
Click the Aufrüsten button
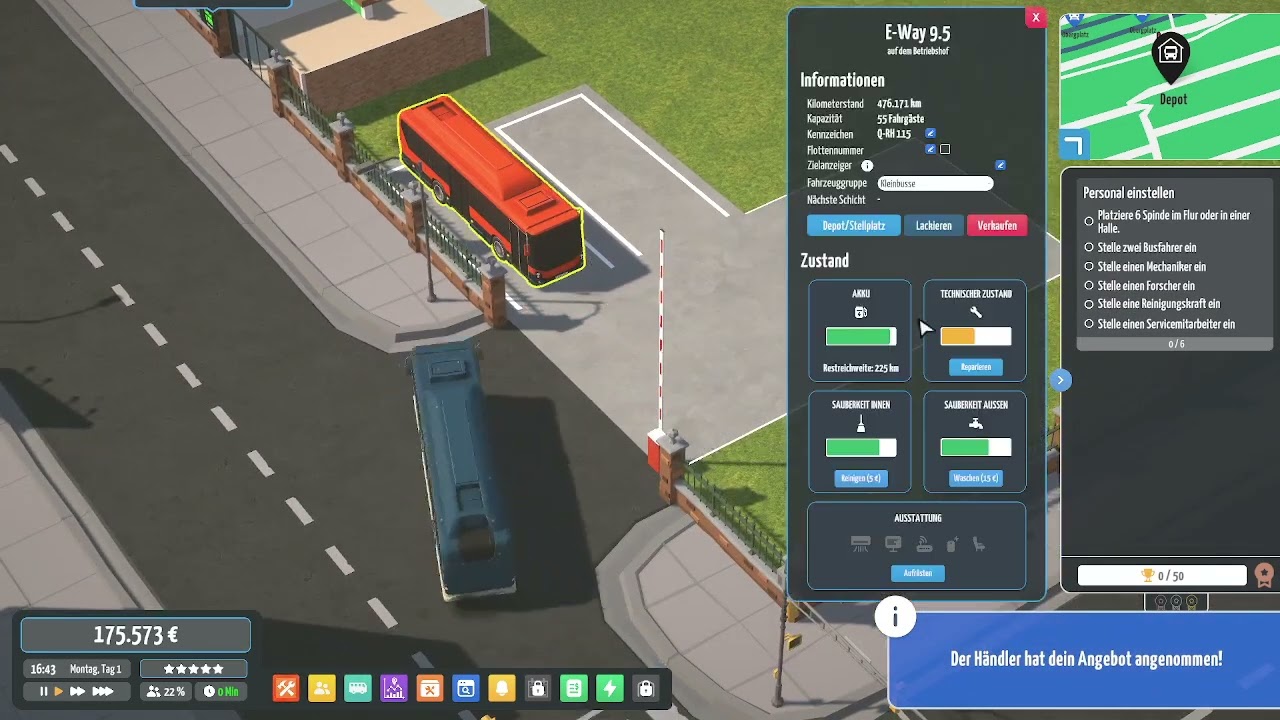pos(917,573)
